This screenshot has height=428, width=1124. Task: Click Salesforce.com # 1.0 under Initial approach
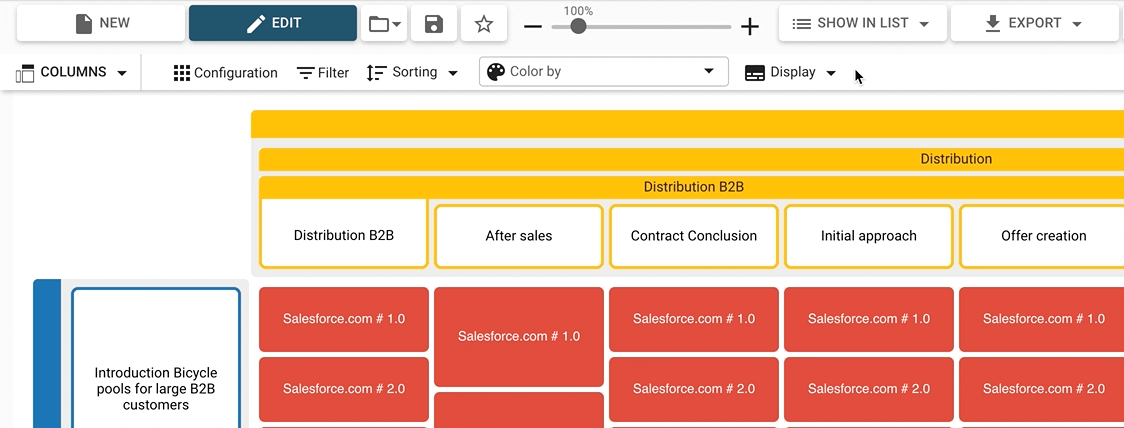click(869, 319)
